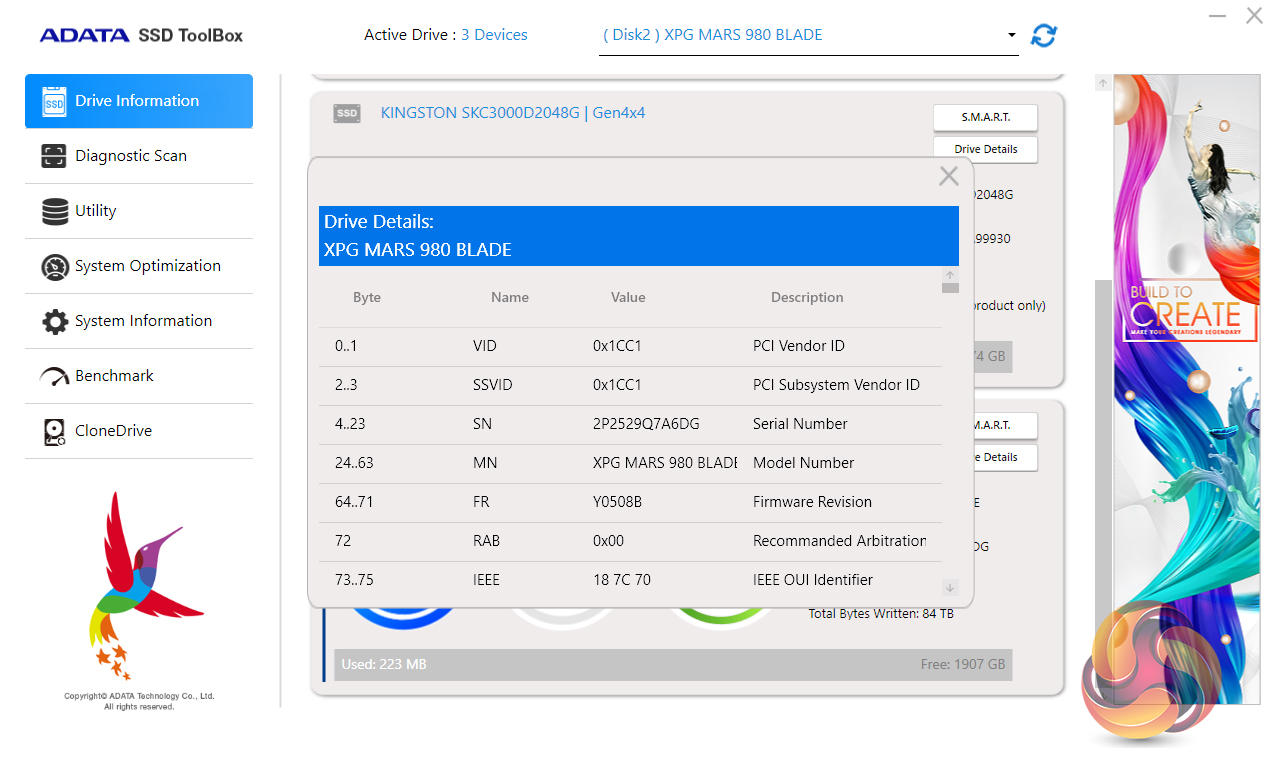Image resolution: width=1277 pixels, height=764 pixels.
Task: Refresh the drive list
Action: 1044,35
